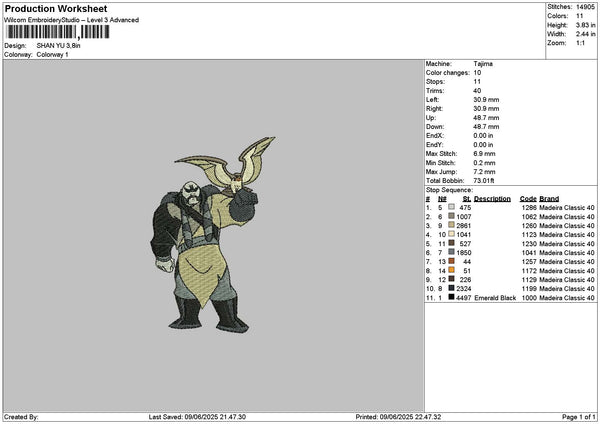Select thread code 1172 in stop 8
This screenshot has width=600, height=424.
[529, 271]
